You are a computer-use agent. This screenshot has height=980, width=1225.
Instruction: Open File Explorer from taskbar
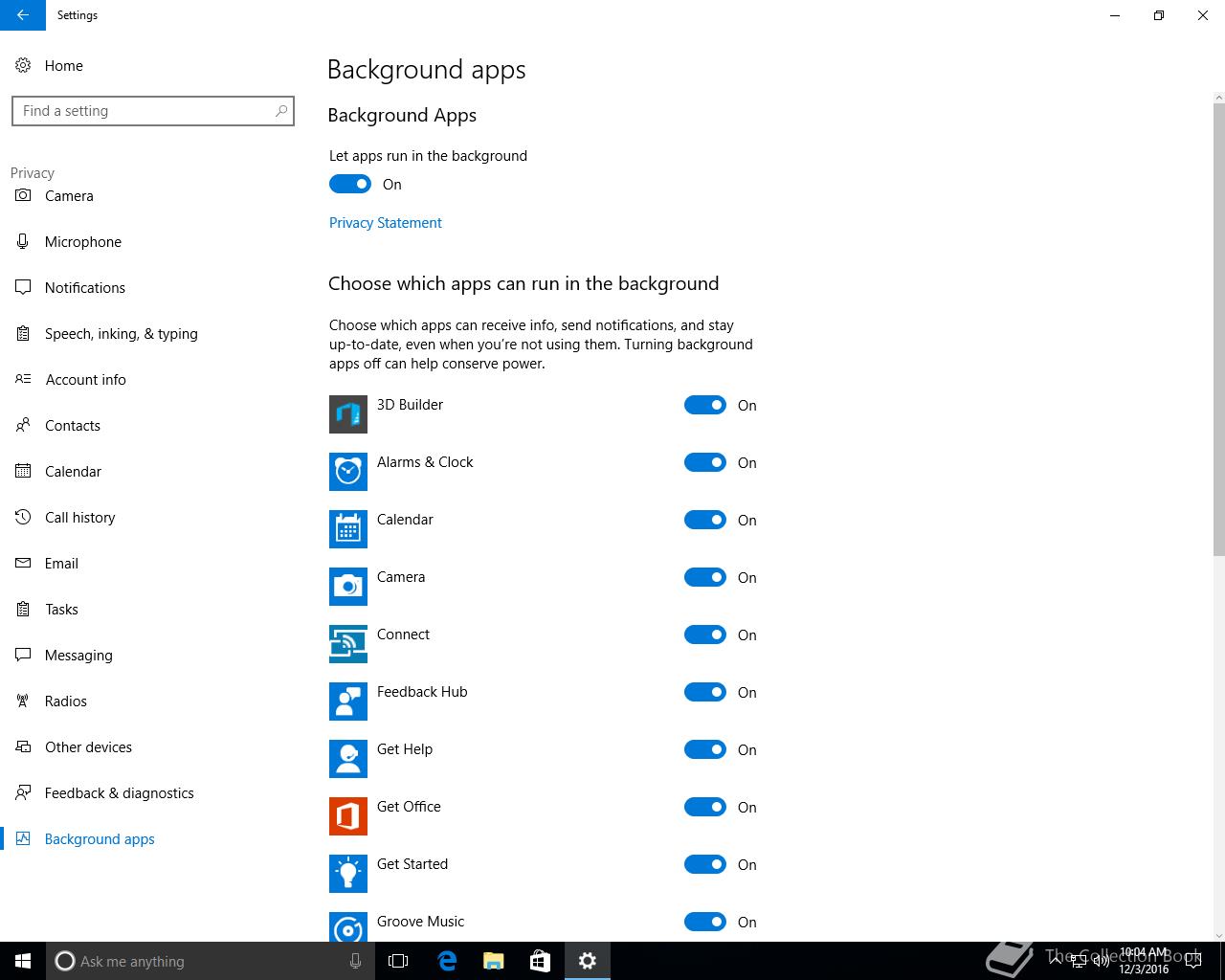493,961
